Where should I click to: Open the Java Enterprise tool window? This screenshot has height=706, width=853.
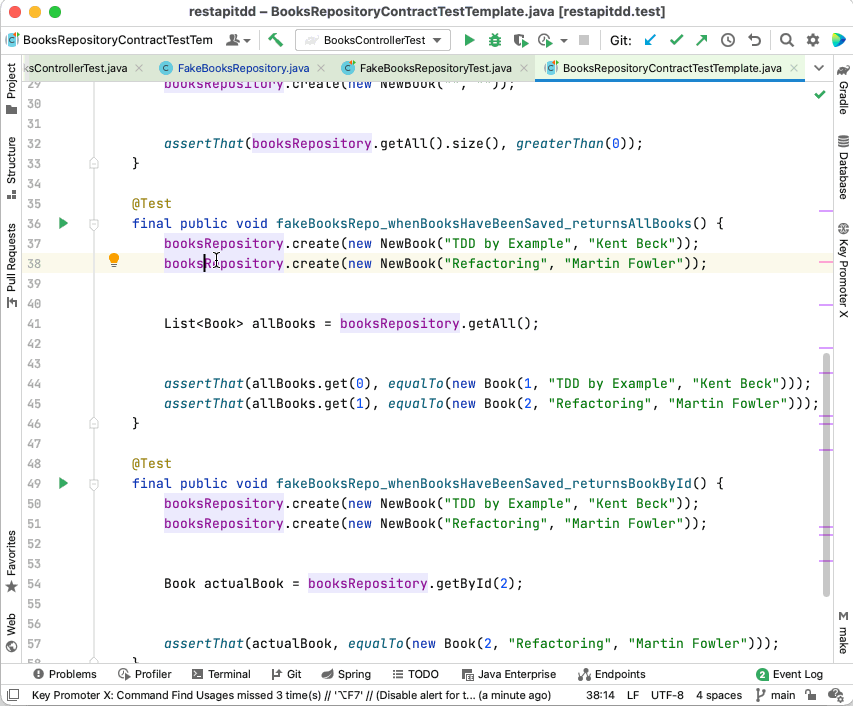(509, 674)
